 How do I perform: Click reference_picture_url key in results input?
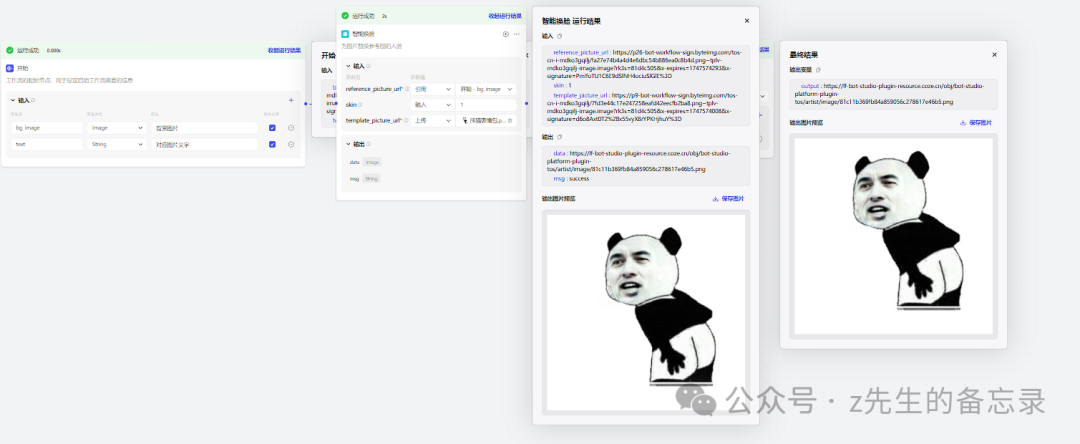tap(581, 52)
